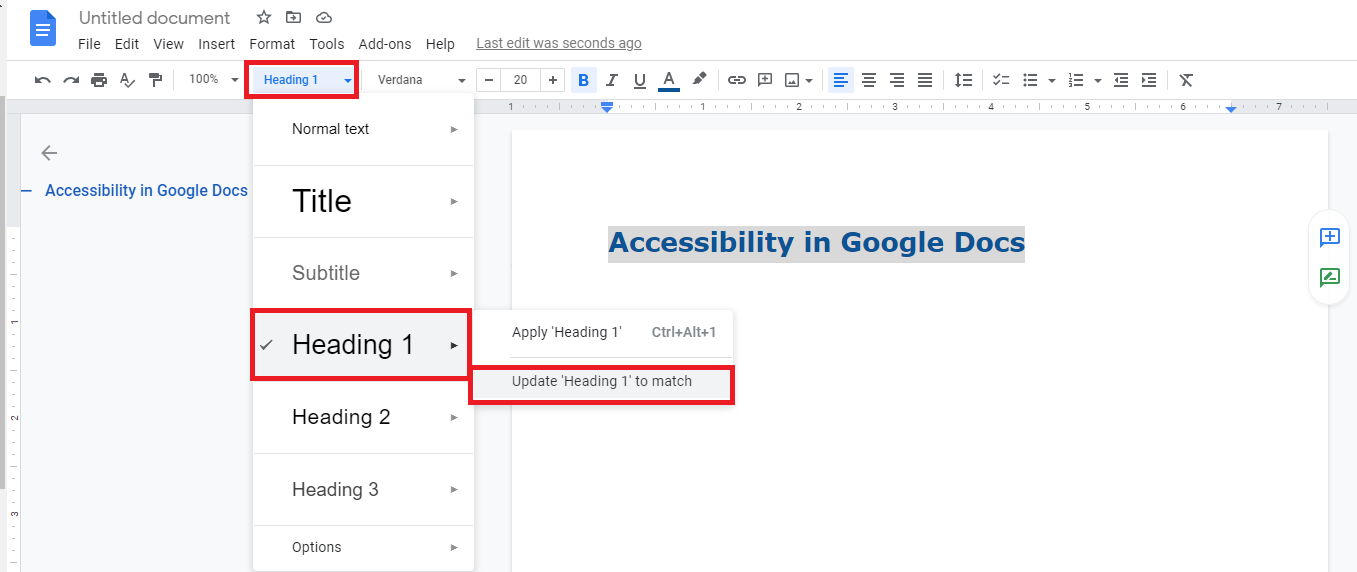Screen dimensions: 1357x572
Task: Open outline link Accessibility in Google Docs
Action: point(146,190)
